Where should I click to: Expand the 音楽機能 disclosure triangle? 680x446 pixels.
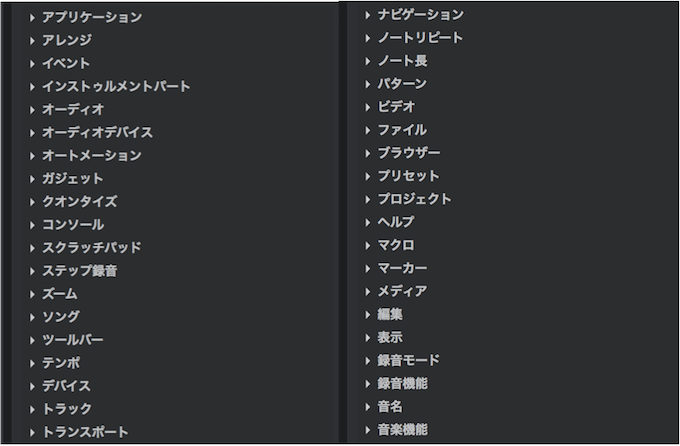tap(368, 430)
